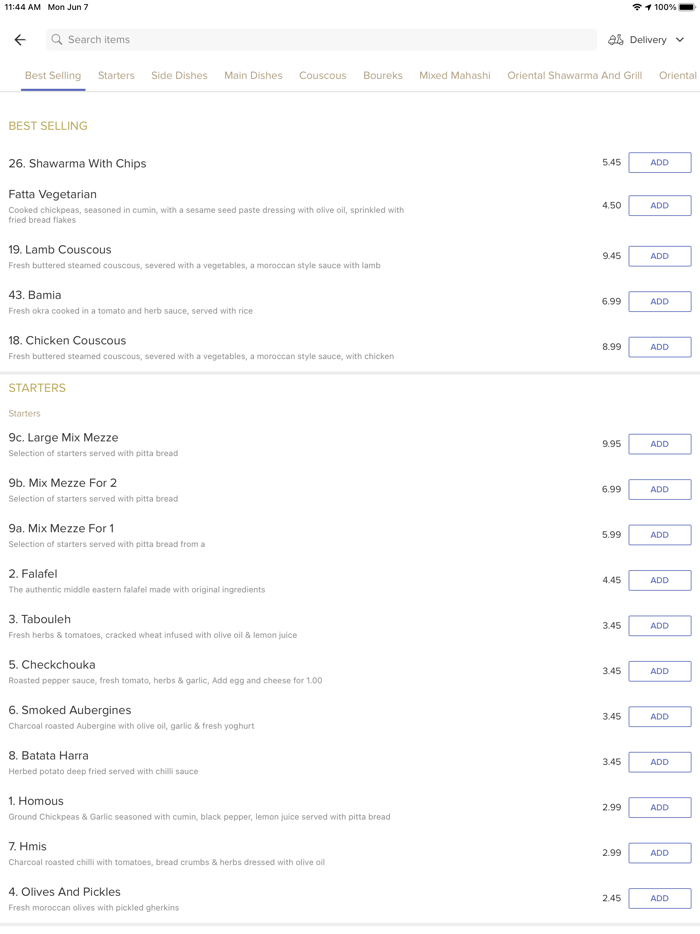Focus the Search items field

pyautogui.click(x=320, y=40)
